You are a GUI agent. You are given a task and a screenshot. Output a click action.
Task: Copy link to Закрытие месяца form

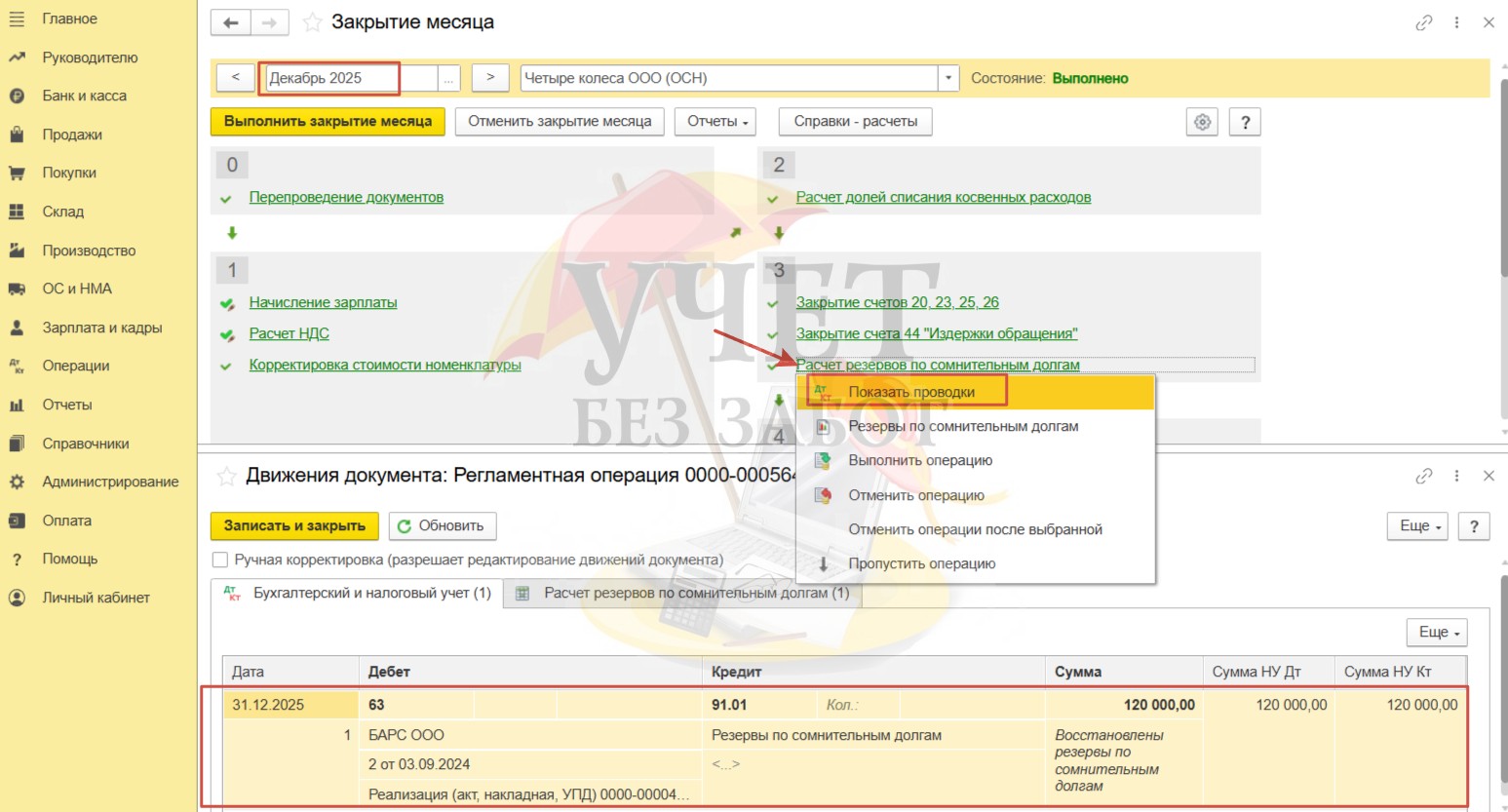(x=1424, y=22)
